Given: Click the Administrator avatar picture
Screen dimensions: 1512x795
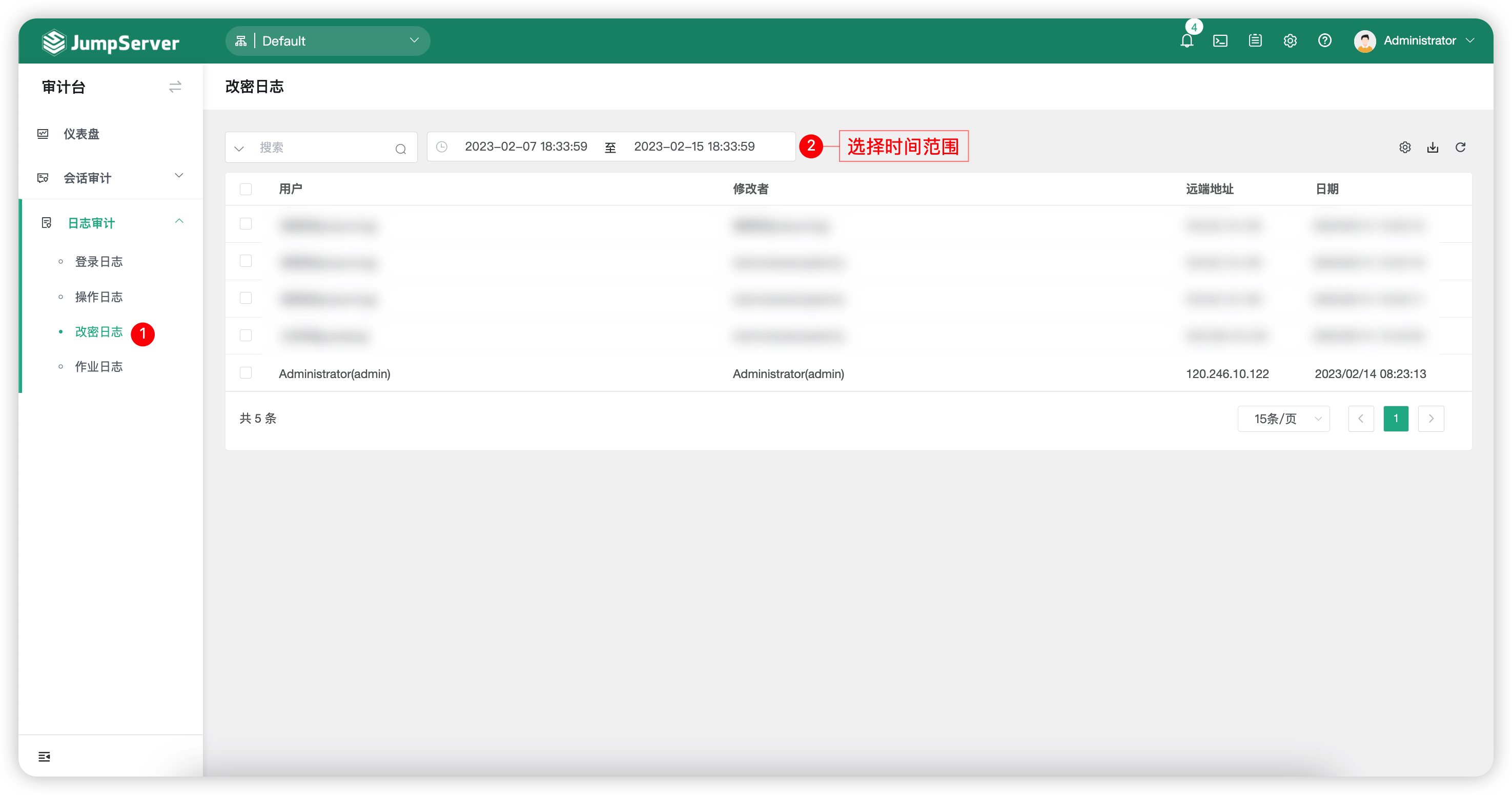Looking at the screenshot, I should click(1365, 41).
